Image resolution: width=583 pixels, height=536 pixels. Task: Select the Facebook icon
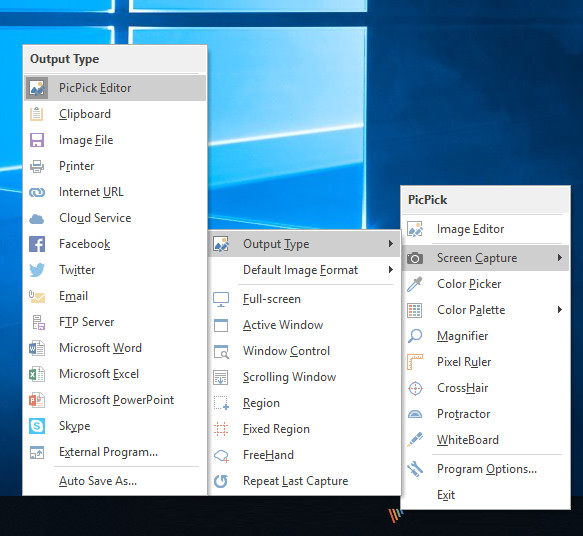click(37, 244)
